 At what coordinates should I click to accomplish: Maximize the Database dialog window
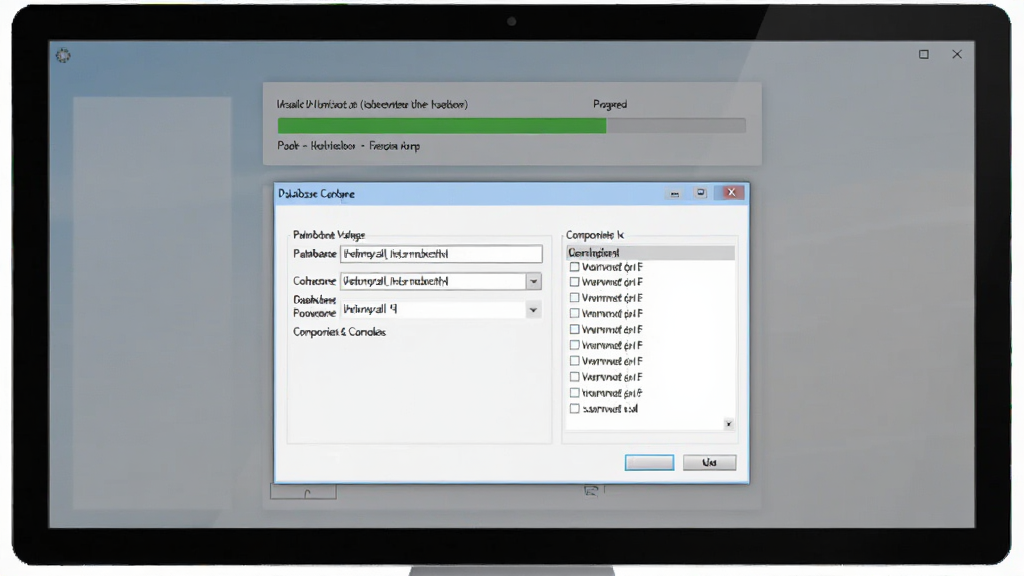(701, 193)
